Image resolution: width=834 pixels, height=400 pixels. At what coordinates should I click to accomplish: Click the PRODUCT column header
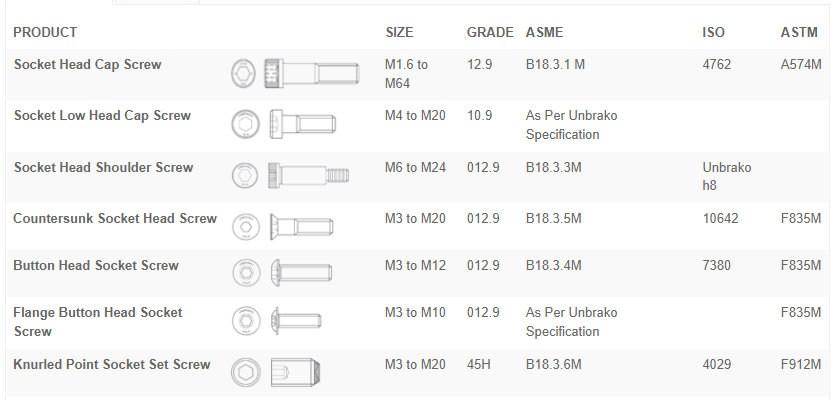point(45,33)
